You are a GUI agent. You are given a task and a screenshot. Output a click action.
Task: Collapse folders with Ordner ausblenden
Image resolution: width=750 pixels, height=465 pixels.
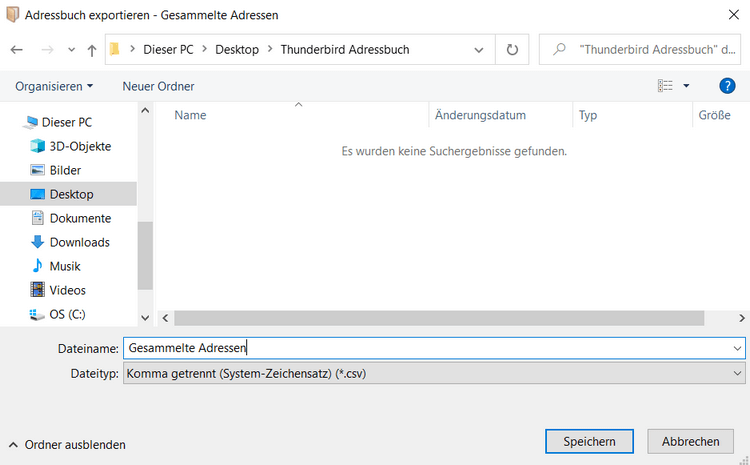[67, 445]
